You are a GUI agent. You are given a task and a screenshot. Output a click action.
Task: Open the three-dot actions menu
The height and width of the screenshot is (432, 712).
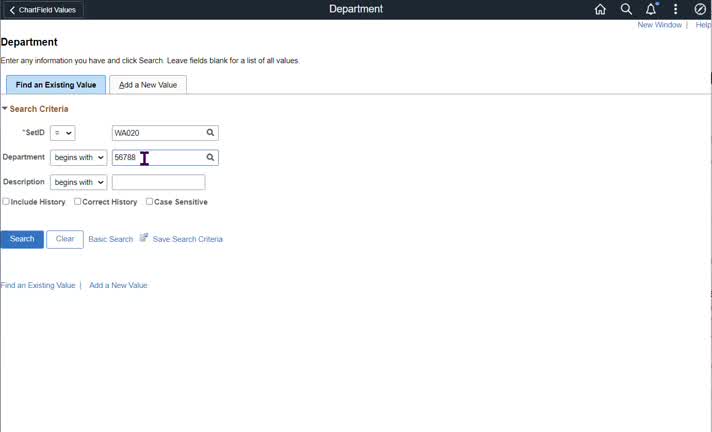click(x=676, y=9)
